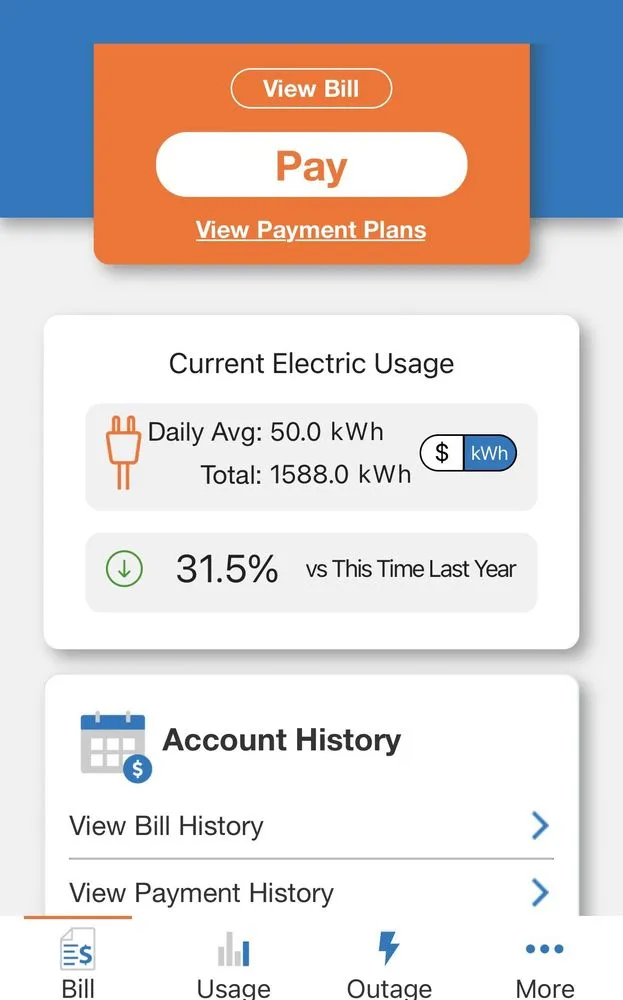Expand View Payment History chevron
This screenshot has width=623, height=1000.
coord(540,892)
